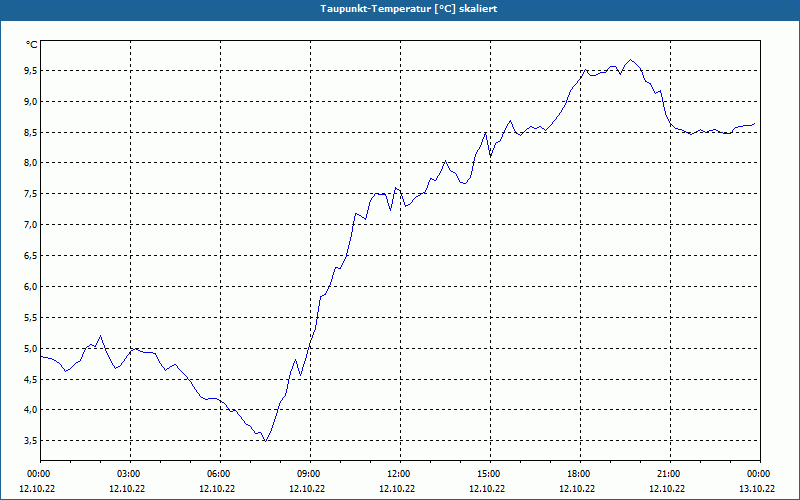Screen dimensions: 800x500
Task: Click the '13.10.22' date label
Action: (757, 488)
